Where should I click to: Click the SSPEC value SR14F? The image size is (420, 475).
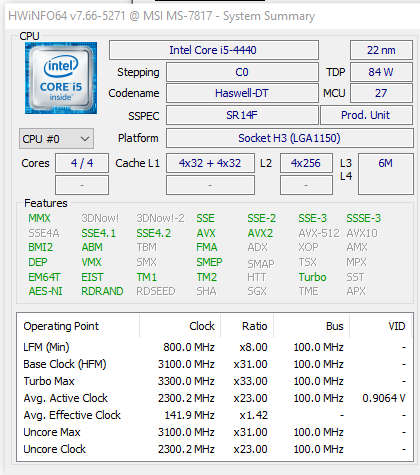click(x=242, y=115)
